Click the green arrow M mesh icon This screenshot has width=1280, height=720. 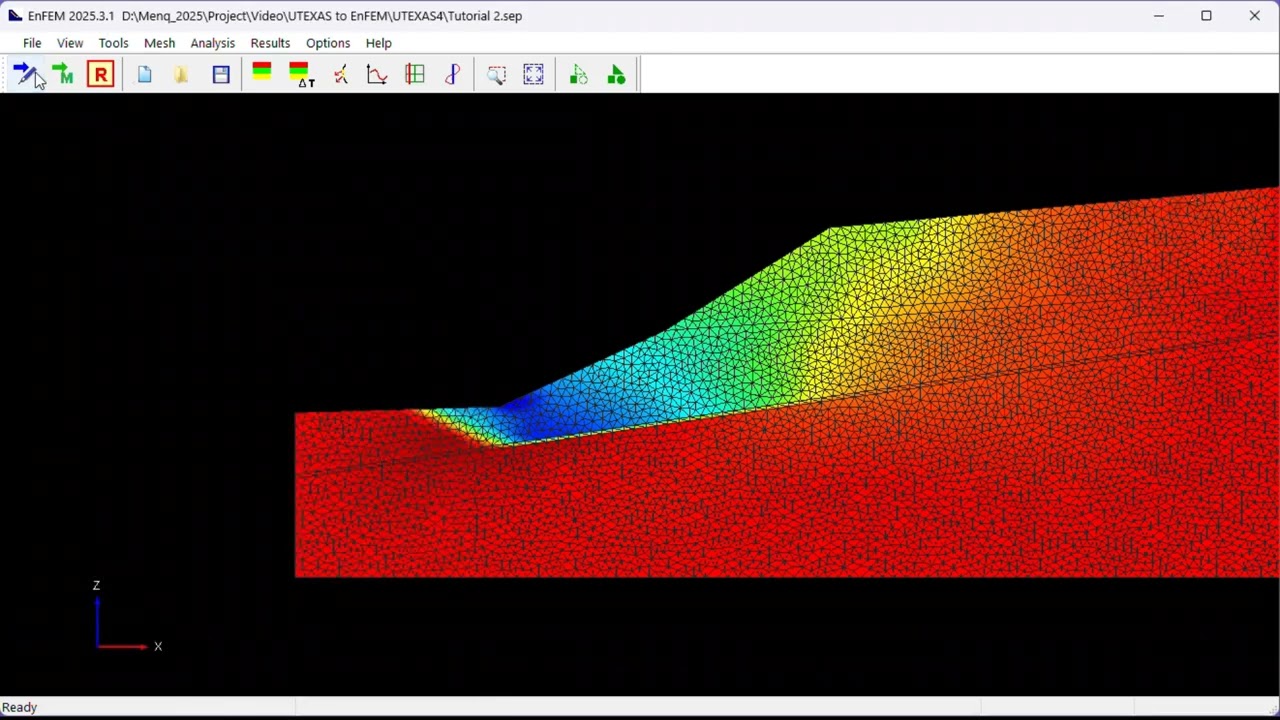coord(63,75)
